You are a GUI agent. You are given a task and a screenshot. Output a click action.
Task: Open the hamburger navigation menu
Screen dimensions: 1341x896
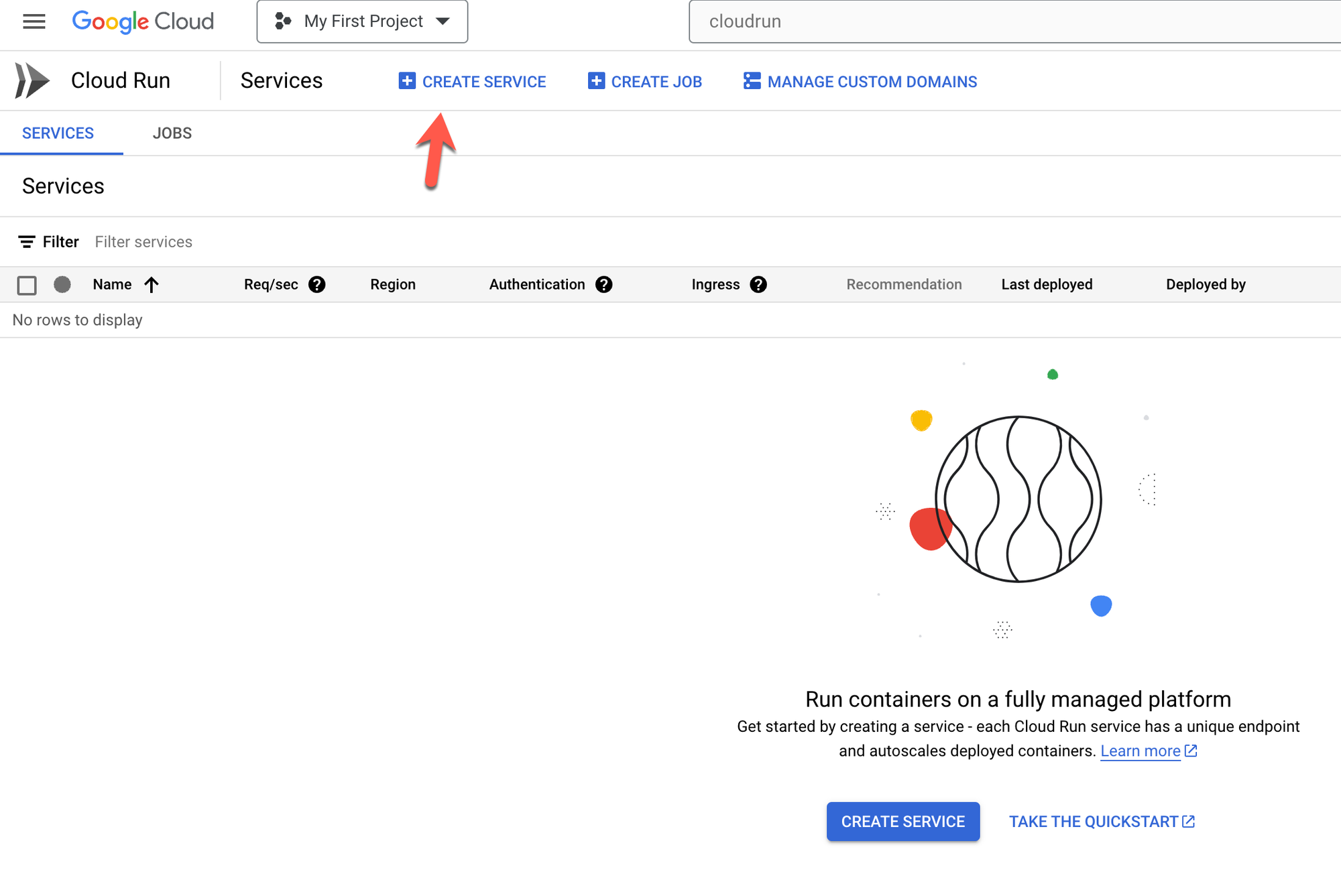coord(34,21)
